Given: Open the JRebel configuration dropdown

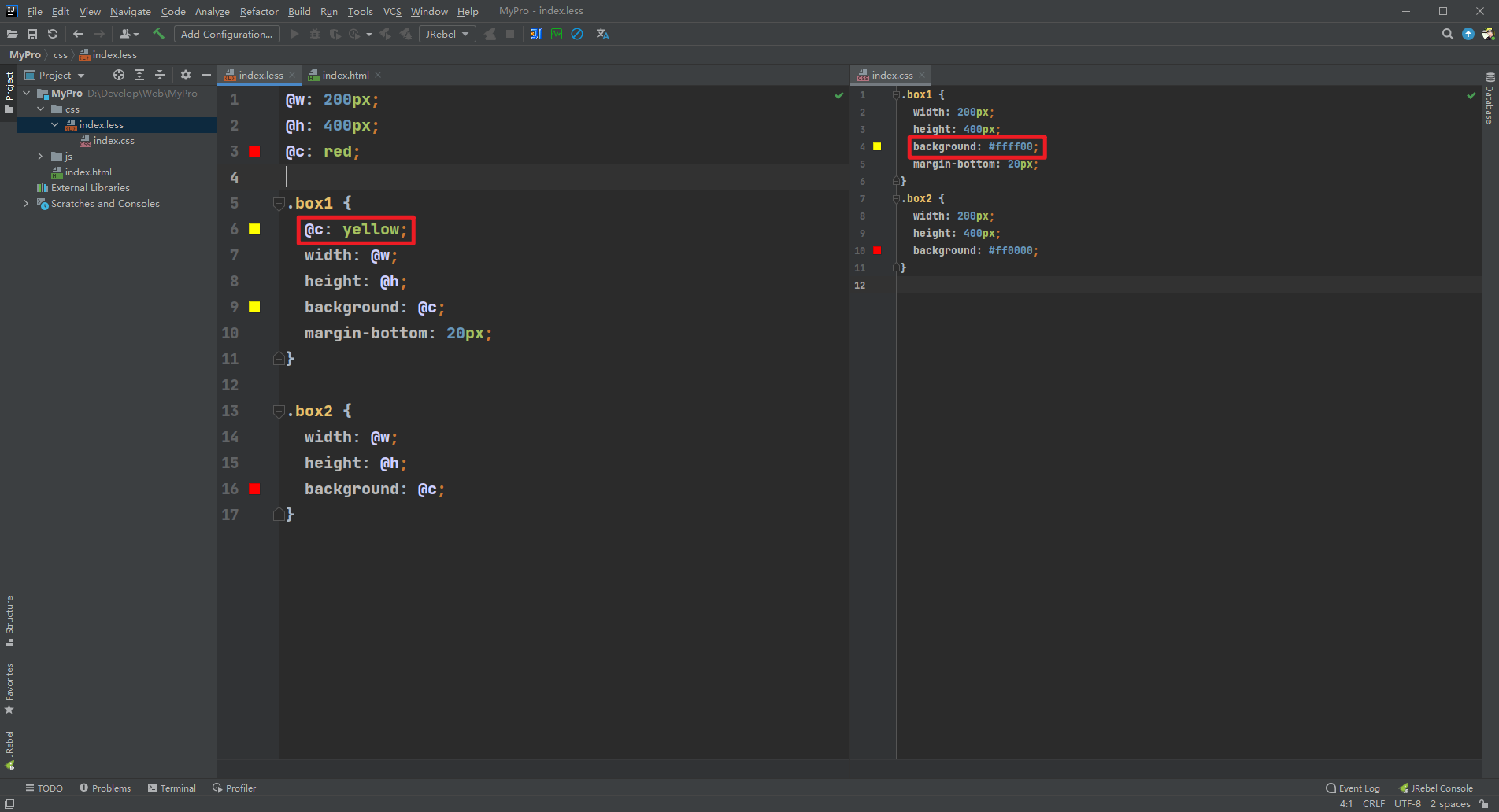Looking at the screenshot, I should 447,34.
